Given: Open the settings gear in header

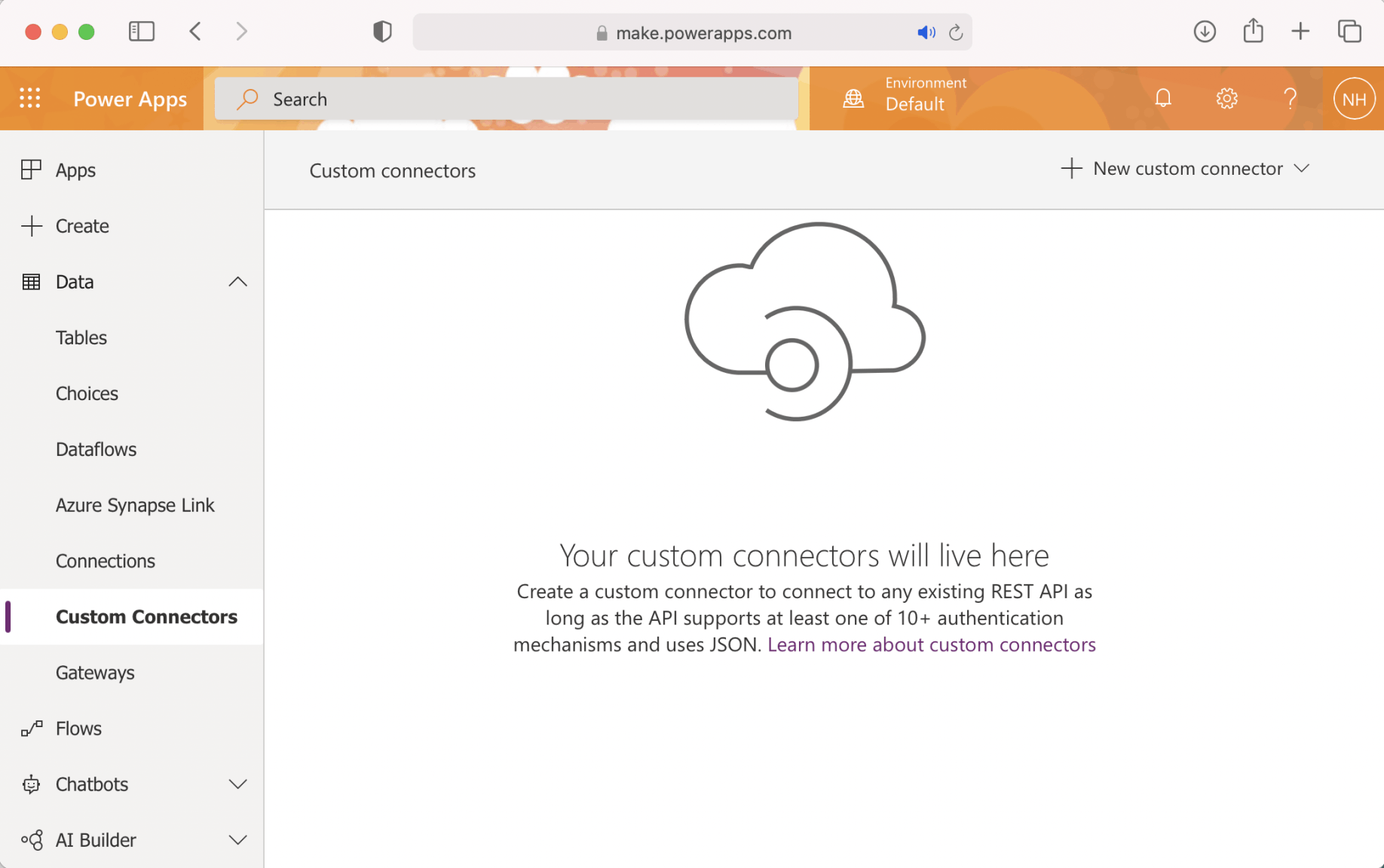Looking at the screenshot, I should [1226, 99].
